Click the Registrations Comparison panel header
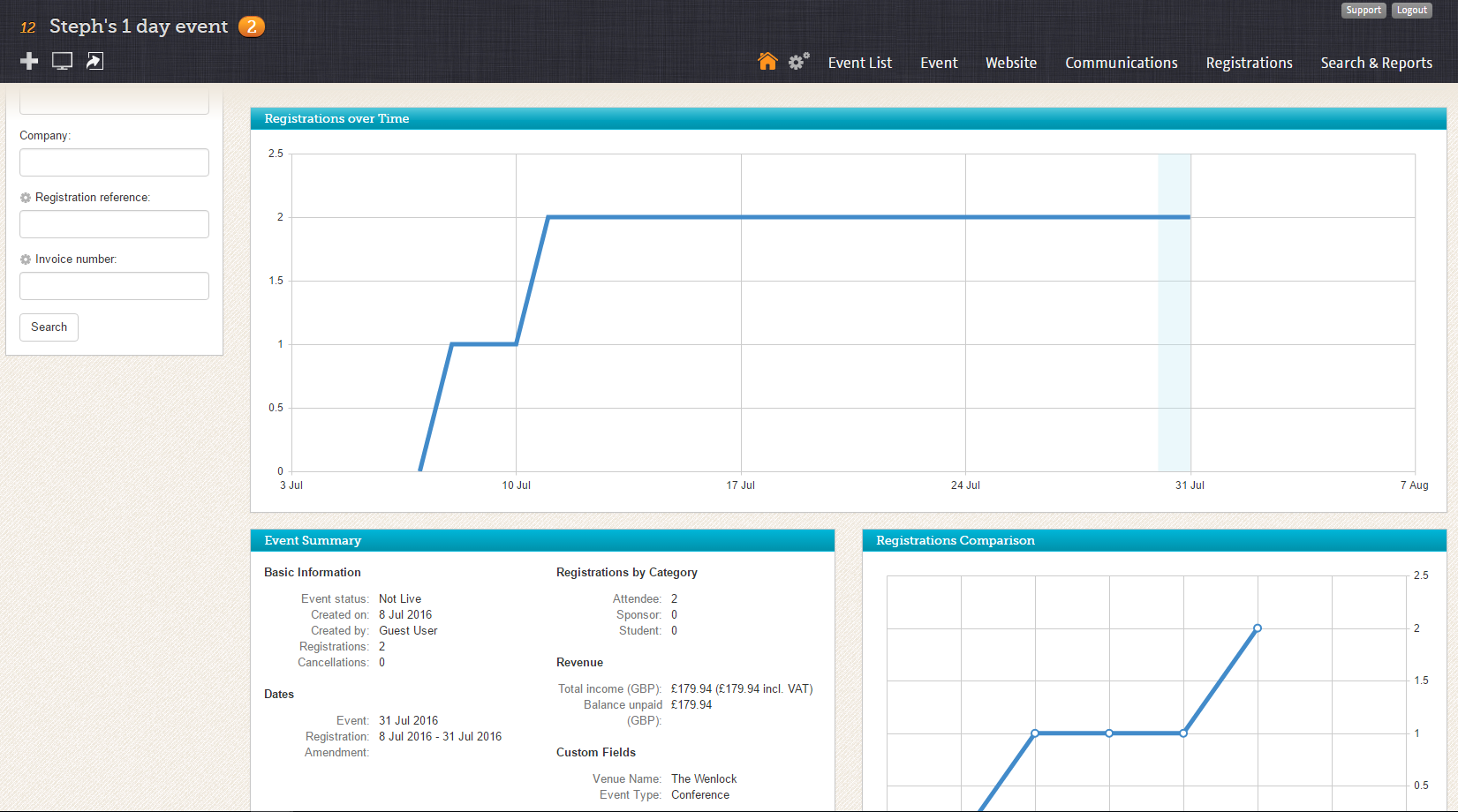The height and width of the screenshot is (812, 1458). coord(1154,540)
